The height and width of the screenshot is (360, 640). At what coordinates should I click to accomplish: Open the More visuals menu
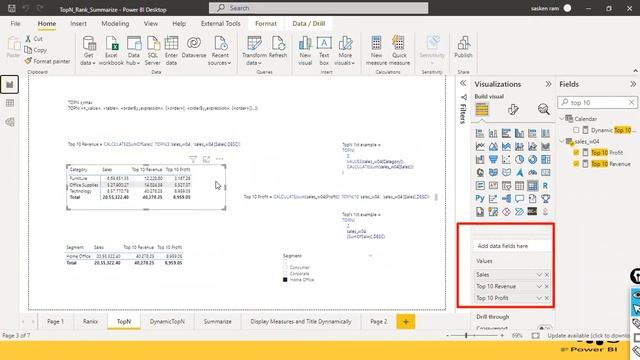coord(345,51)
